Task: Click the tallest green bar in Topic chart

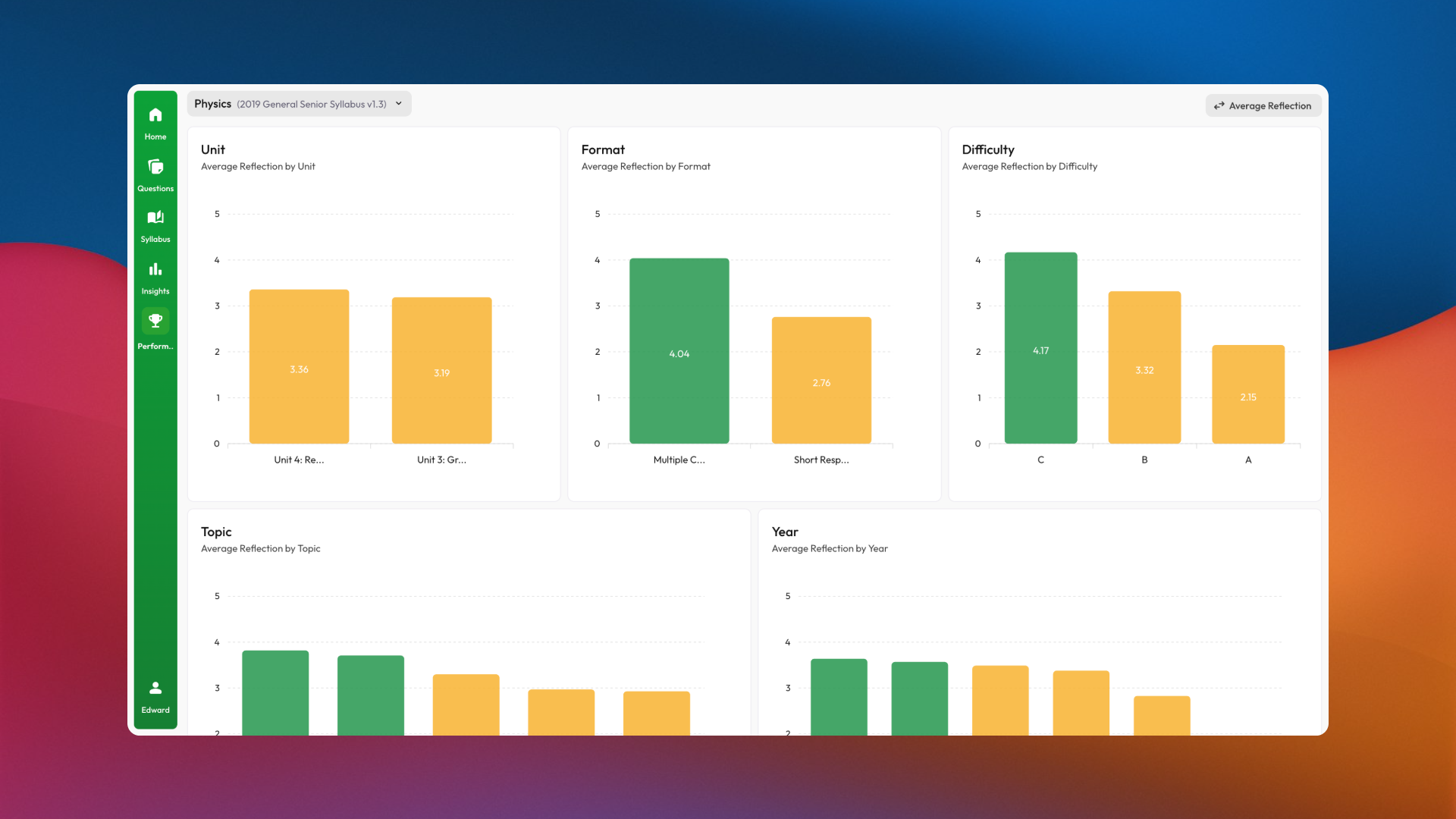Action: [x=275, y=690]
